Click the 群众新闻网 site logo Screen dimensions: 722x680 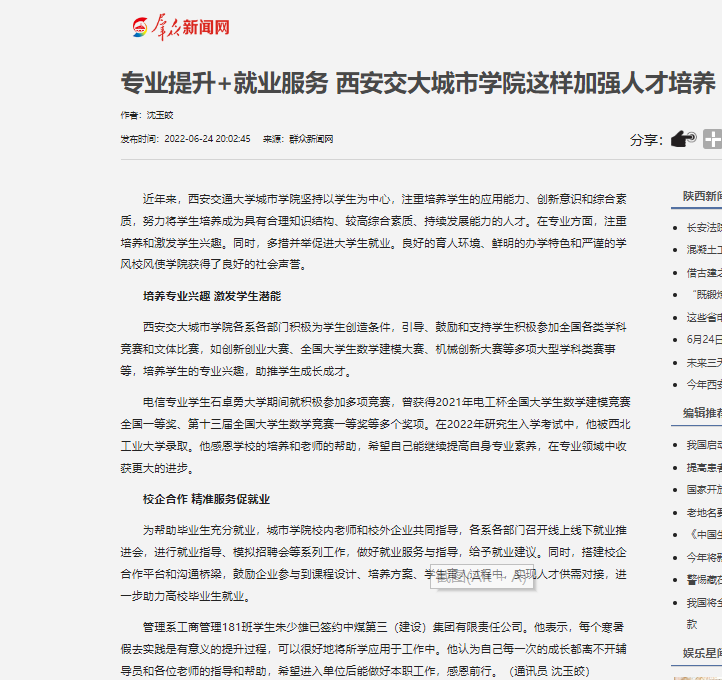(x=182, y=27)
